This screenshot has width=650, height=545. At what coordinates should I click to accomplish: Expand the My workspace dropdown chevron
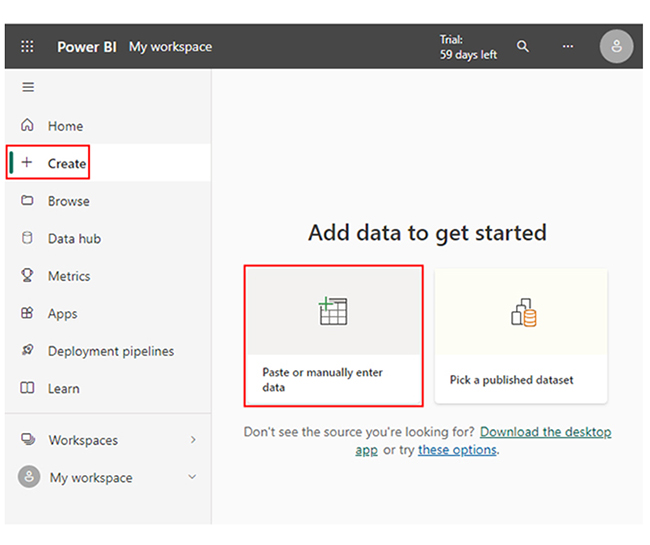coord(192,477)
